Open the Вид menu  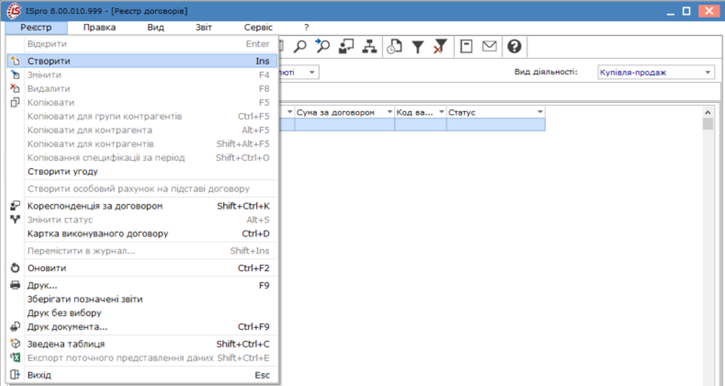tap(155, 27)
